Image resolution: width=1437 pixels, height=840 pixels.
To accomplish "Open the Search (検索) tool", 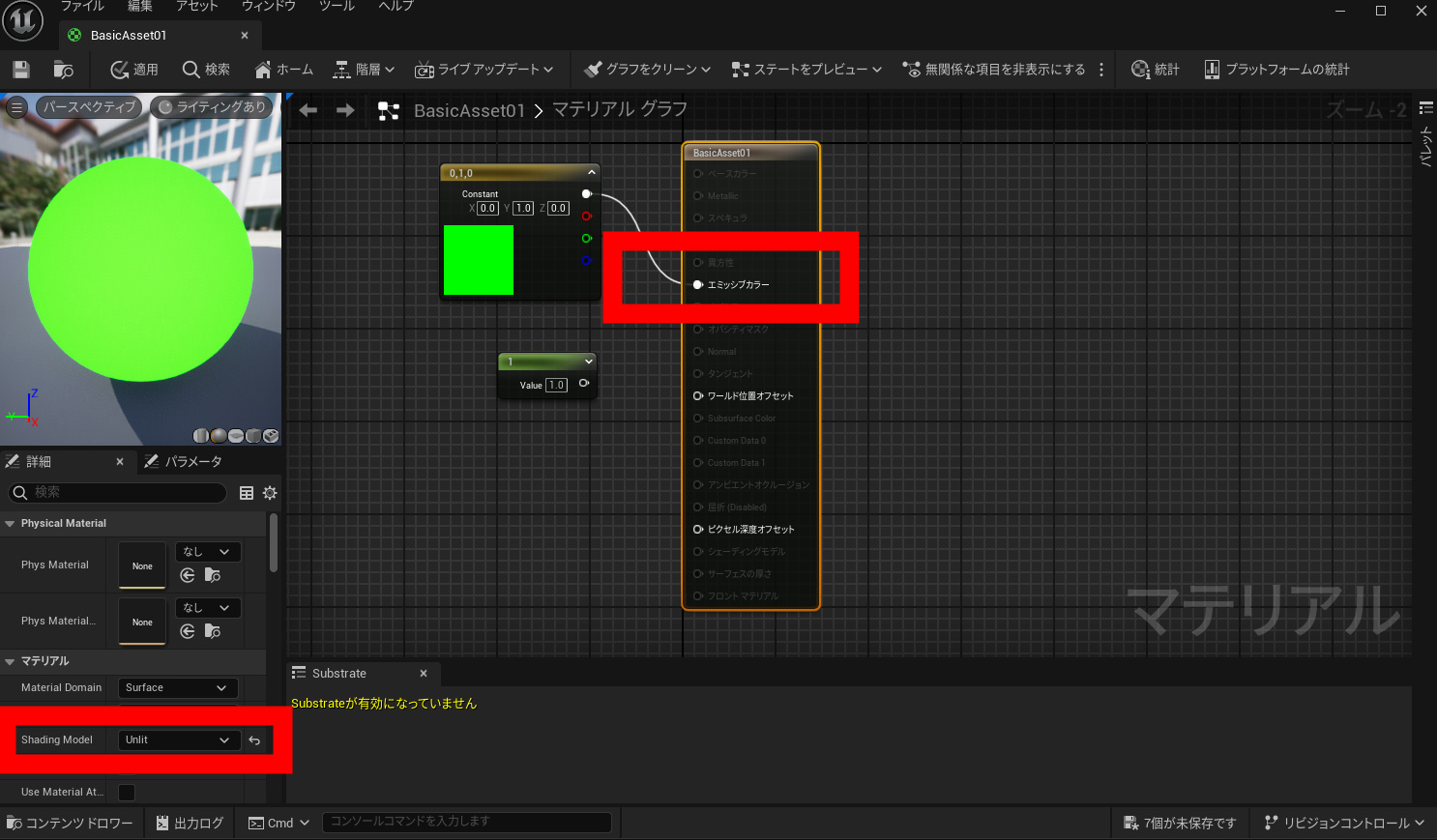I will tap(206, 70).
